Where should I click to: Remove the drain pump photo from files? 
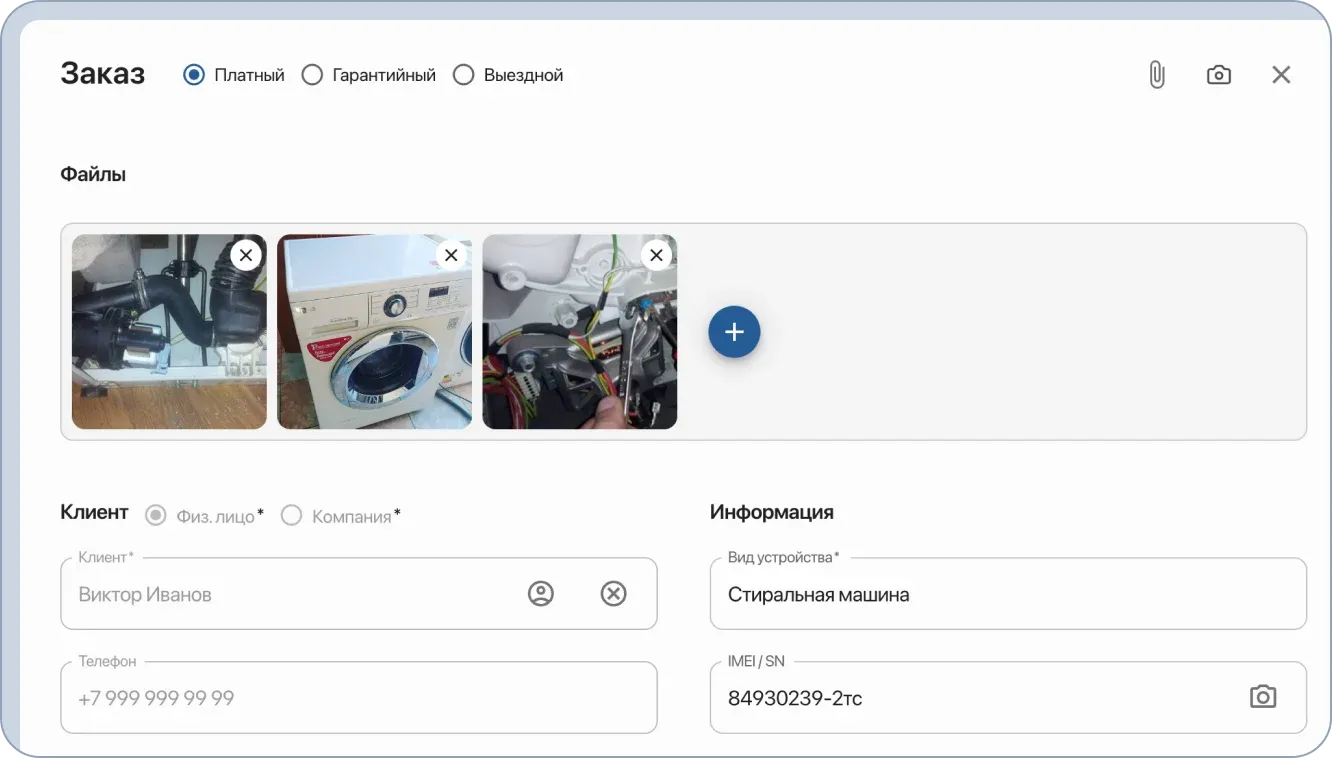[x=246, y=255]
